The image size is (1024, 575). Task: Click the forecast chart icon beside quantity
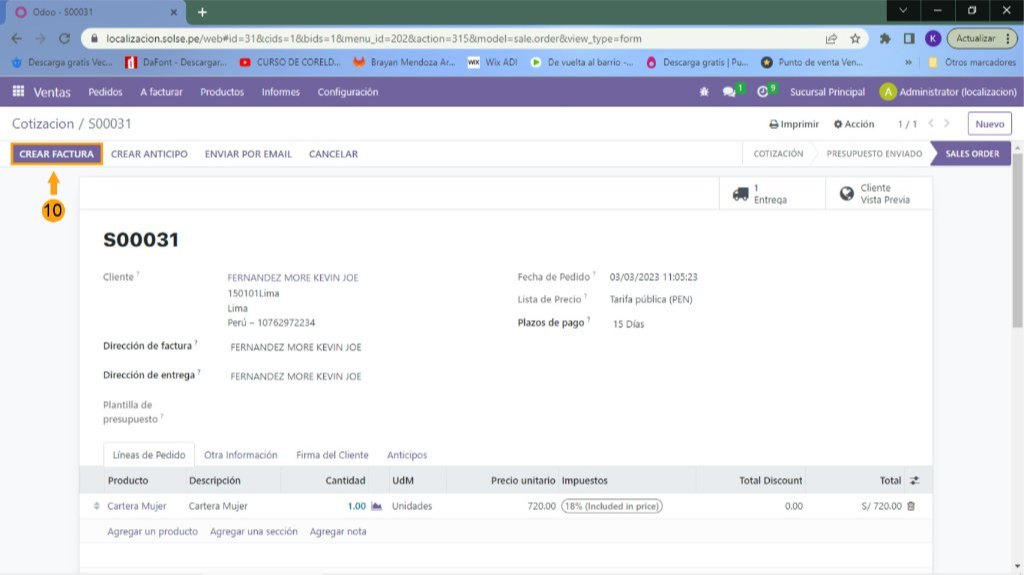[377, 506]
